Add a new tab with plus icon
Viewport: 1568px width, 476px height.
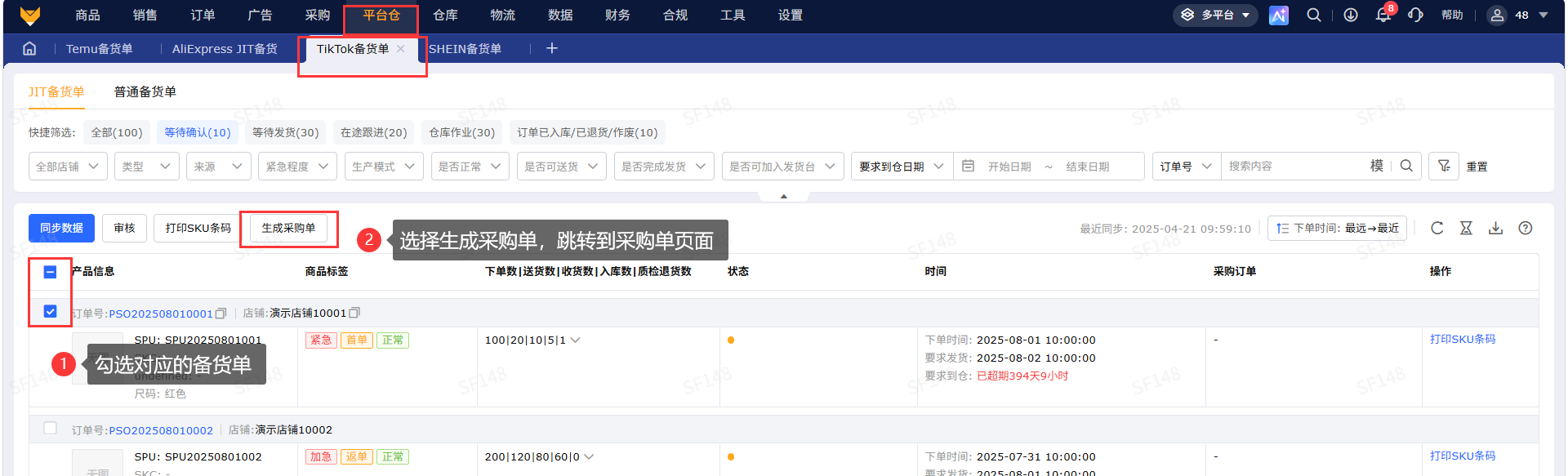point(552,48)
